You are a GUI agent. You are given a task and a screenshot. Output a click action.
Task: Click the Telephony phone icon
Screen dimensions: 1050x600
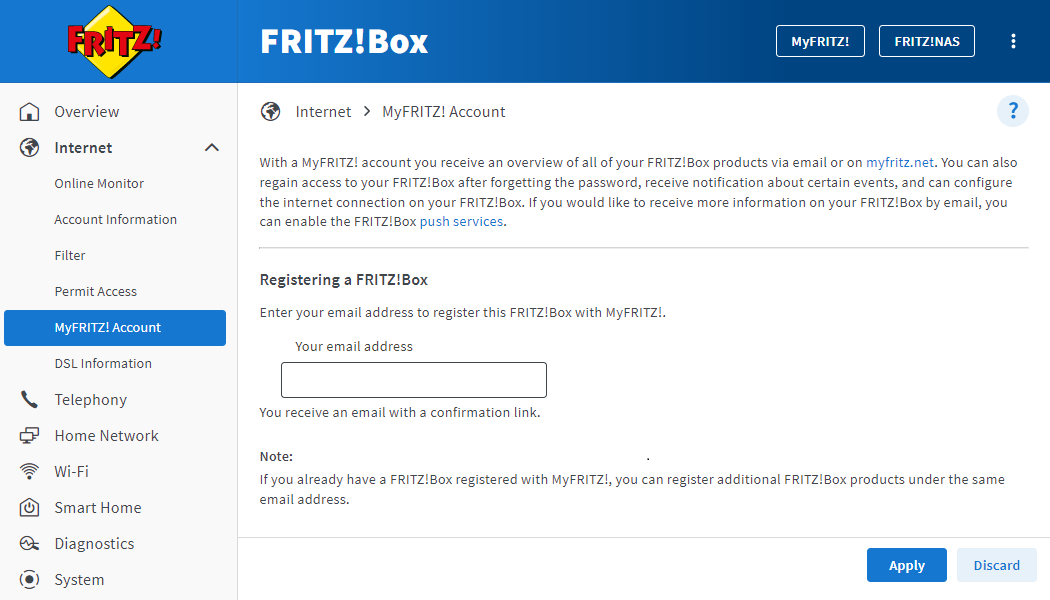[30, 400]
